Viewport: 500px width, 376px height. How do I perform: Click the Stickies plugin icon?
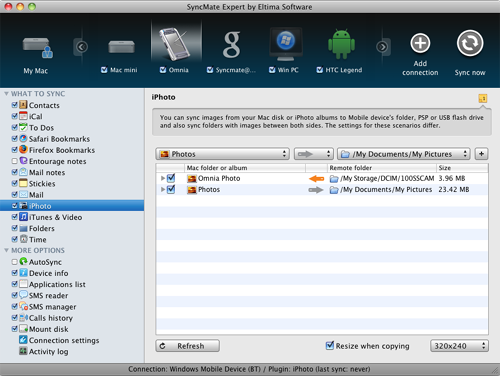coord(23,183)
